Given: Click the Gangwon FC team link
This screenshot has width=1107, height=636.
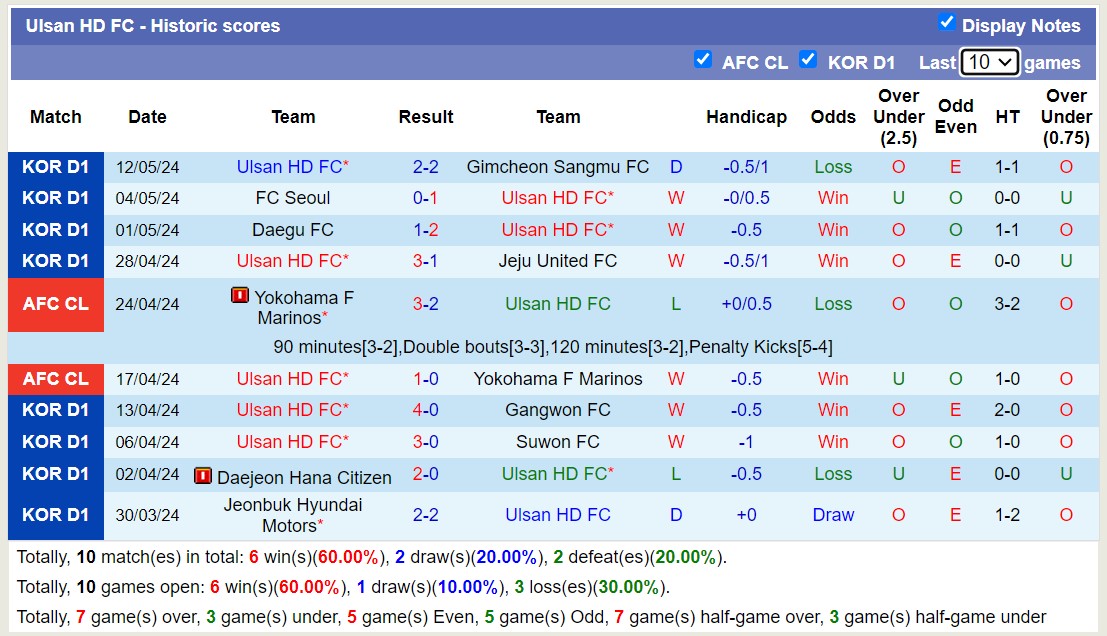Looking at the screenshot, I should click(557, 410).
